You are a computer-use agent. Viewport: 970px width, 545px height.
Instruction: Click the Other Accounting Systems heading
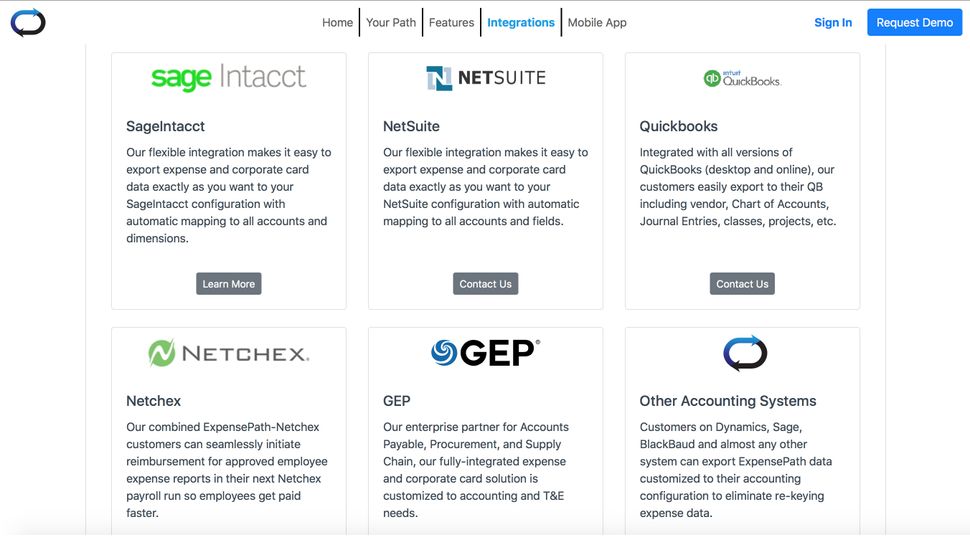coord(728,401)
